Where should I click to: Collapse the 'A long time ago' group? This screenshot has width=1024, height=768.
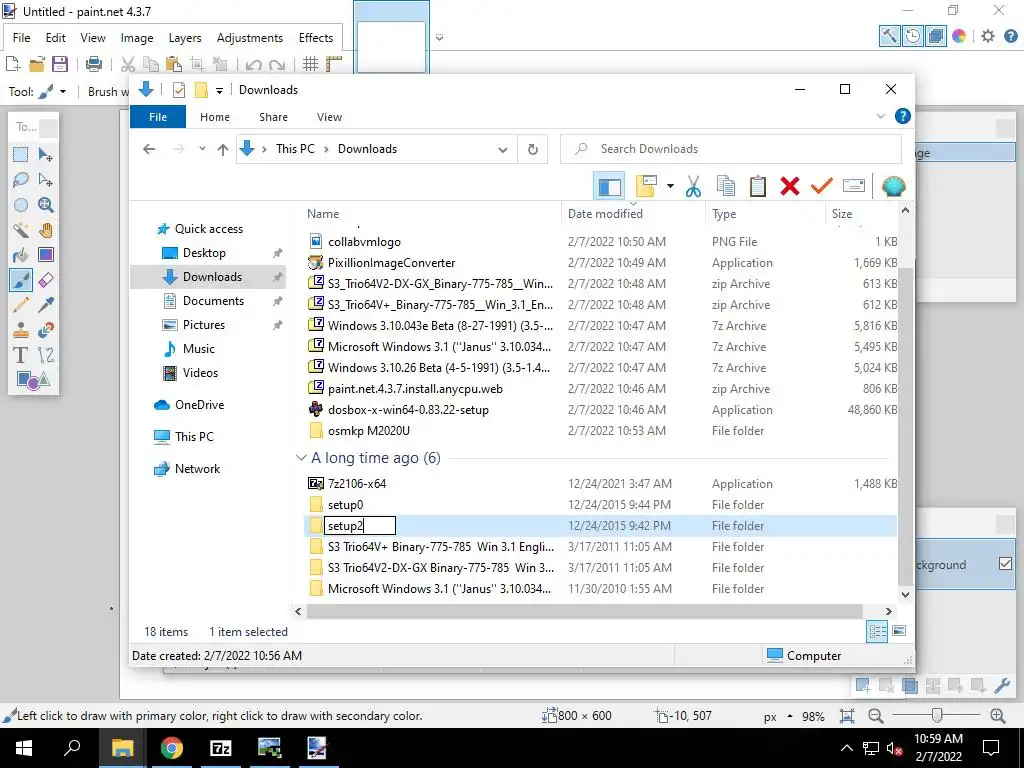tap(301, 458)
